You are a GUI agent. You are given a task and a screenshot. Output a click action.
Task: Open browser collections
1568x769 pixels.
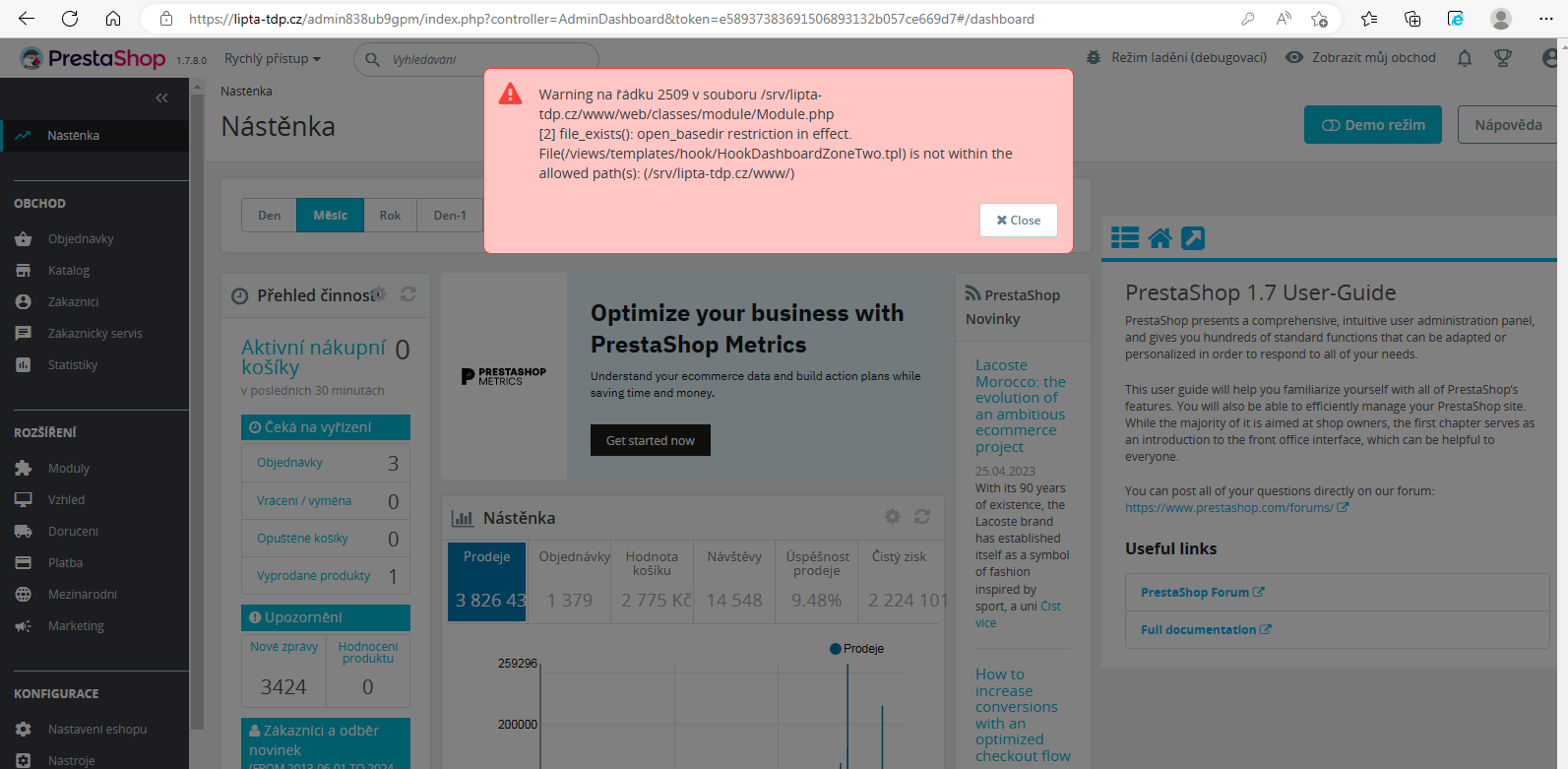click(x=1412, y=19)
